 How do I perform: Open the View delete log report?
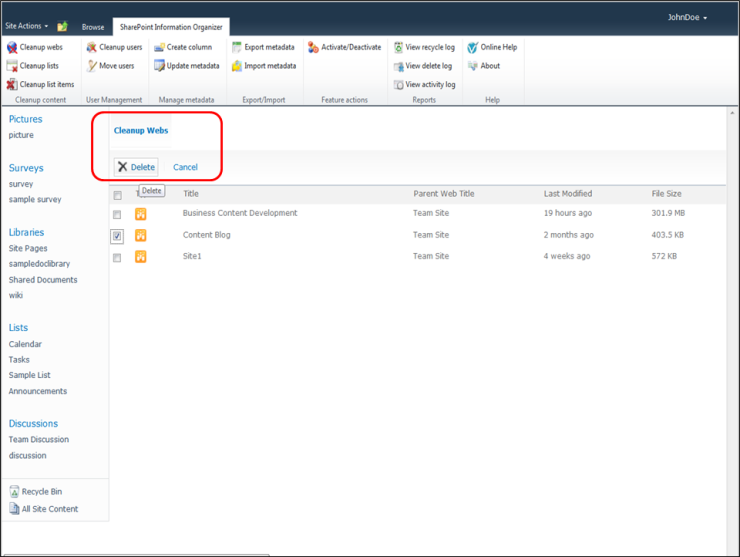coord(423,66)
